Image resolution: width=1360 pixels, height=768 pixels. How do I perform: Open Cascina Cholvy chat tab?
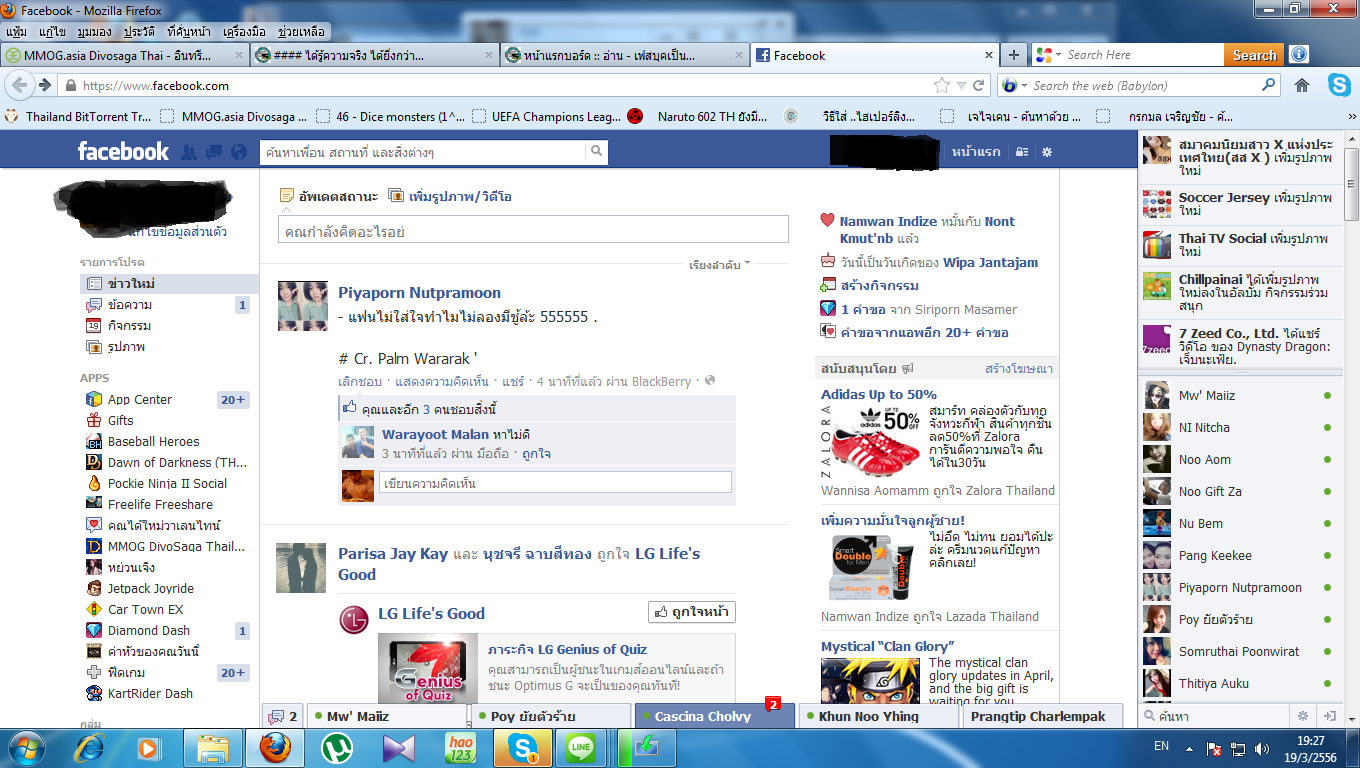714,716
